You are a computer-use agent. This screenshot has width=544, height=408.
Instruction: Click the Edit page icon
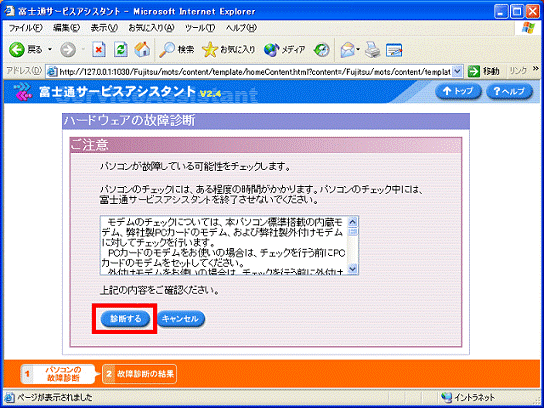point(394,50)
